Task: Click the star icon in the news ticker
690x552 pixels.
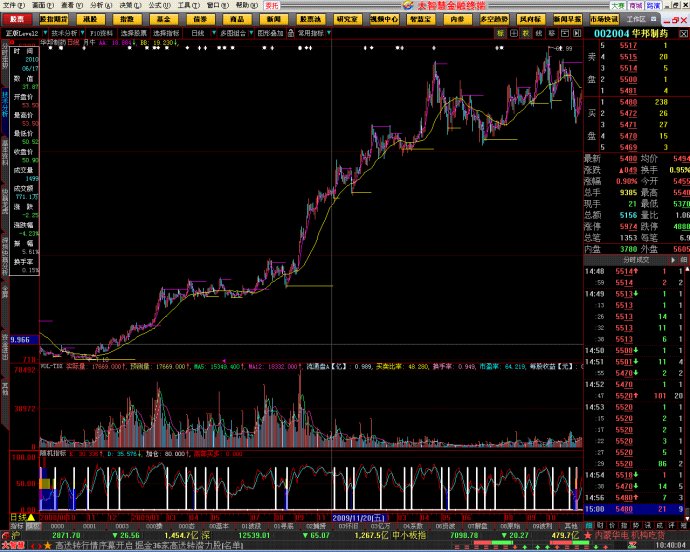Action: click(x=46, y=546)
